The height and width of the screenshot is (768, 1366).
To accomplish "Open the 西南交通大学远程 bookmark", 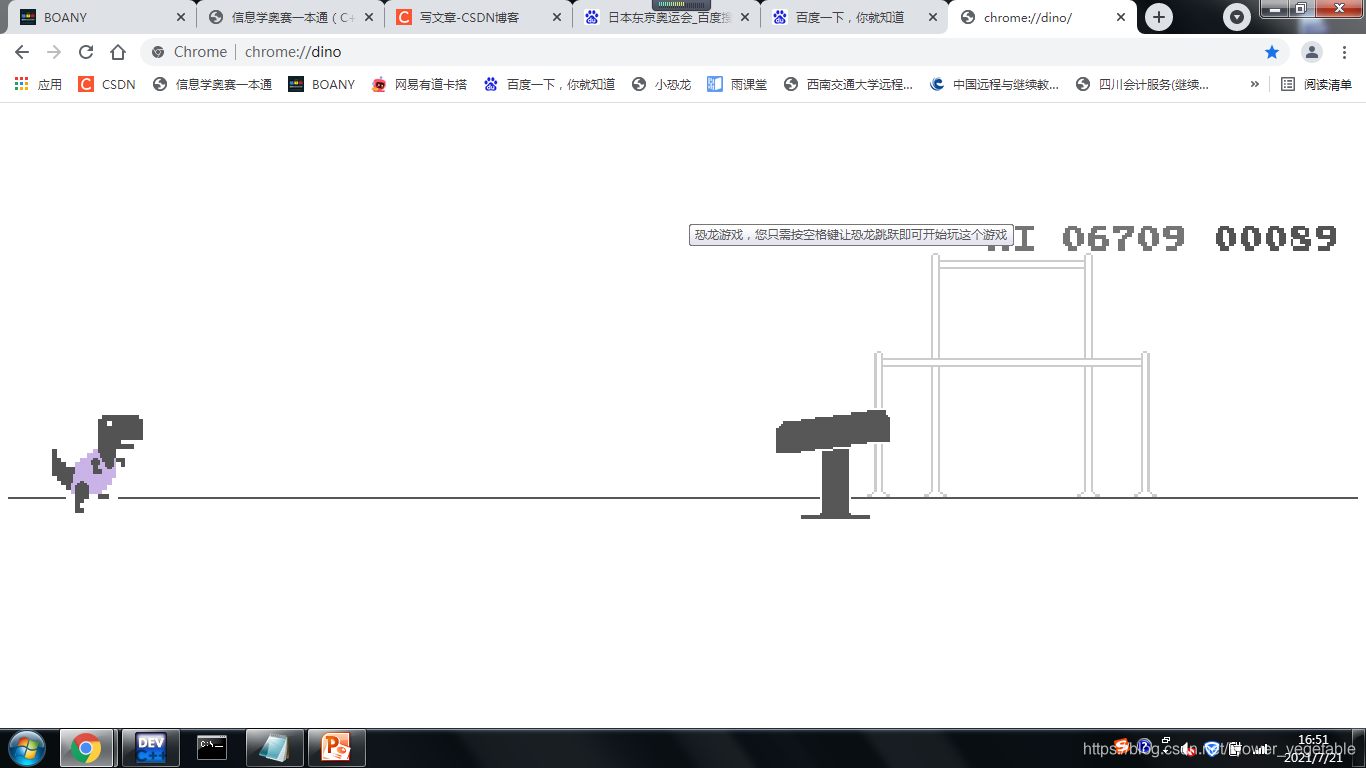I will (848, 84).
